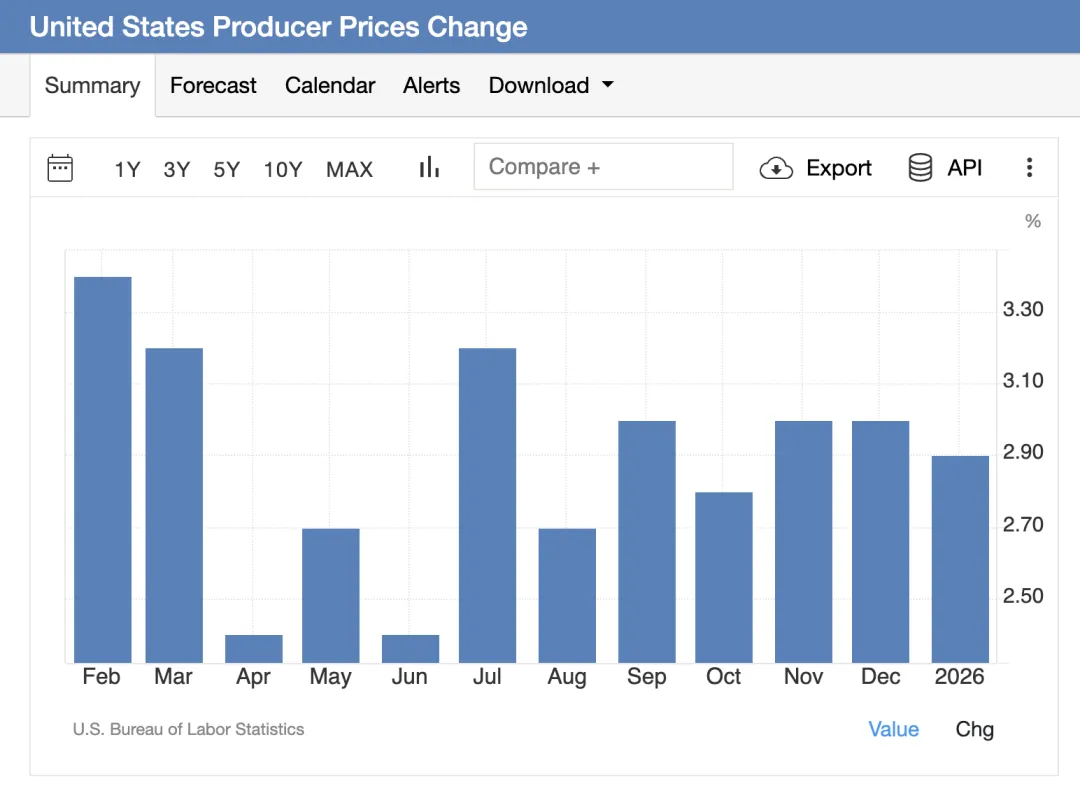Set chart range to 1Y

click(127, 170)
